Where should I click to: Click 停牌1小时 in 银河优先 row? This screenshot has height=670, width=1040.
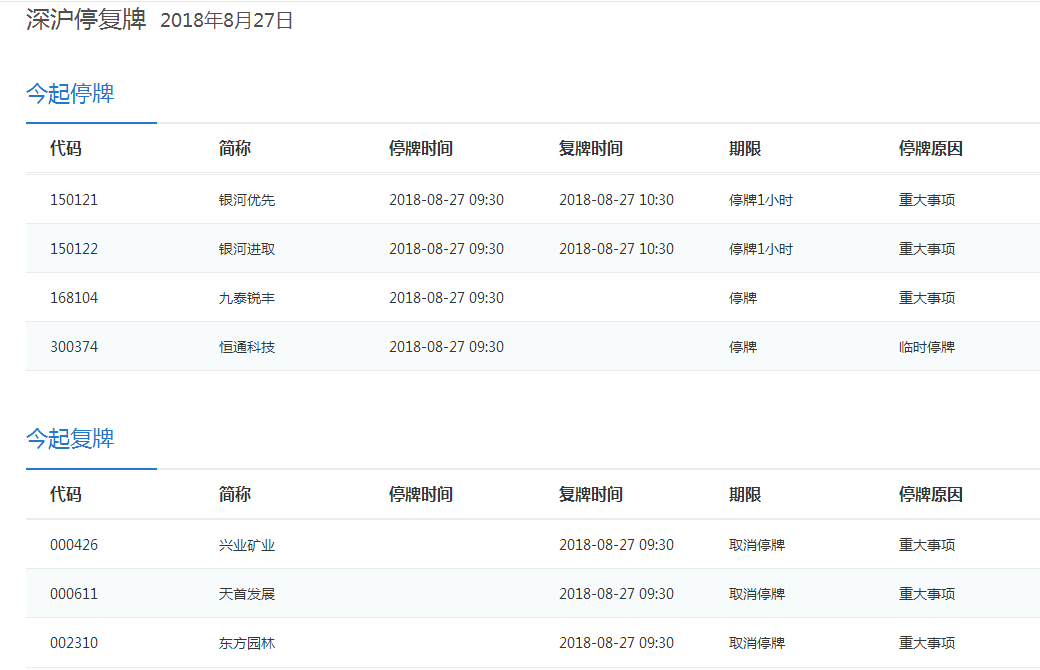point(761,200)
